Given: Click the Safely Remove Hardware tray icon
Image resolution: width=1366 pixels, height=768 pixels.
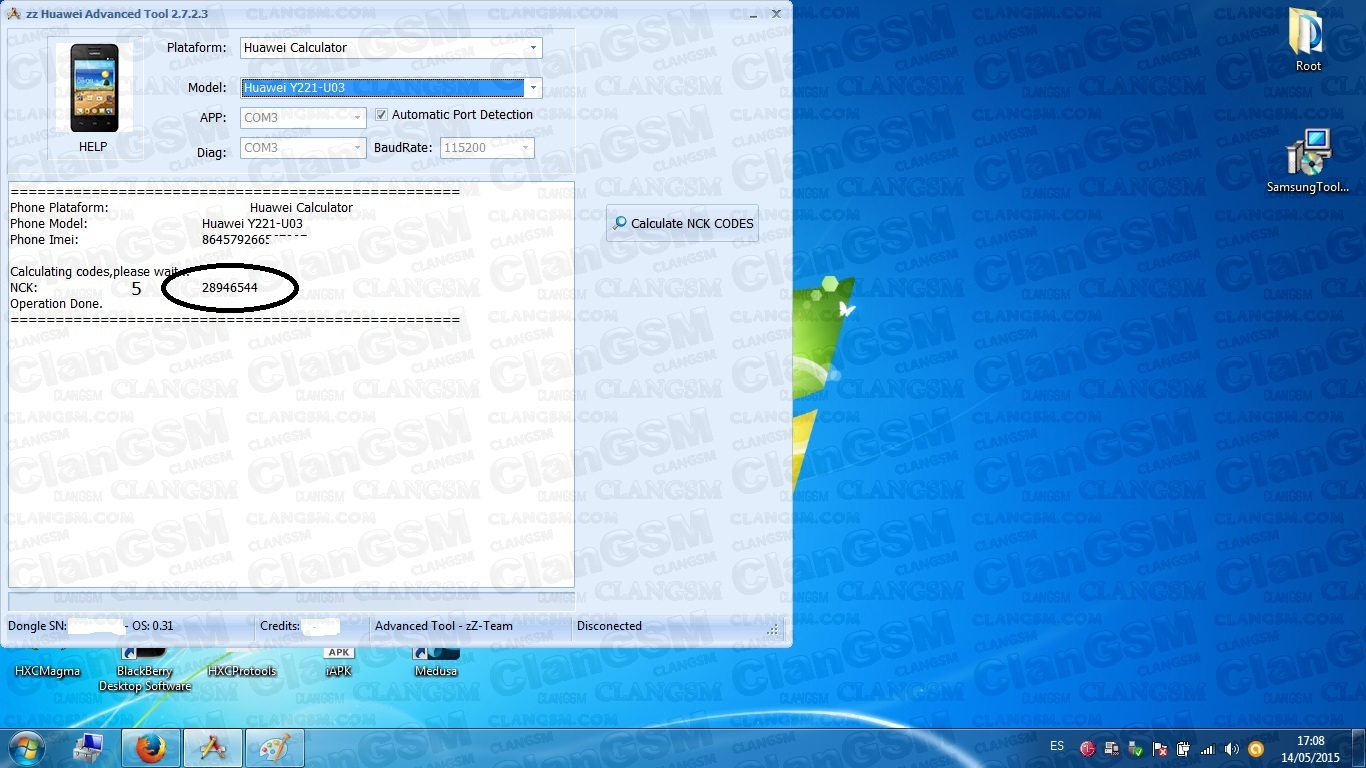Looking at the screenshot, I should click(x=1136, y=749).
